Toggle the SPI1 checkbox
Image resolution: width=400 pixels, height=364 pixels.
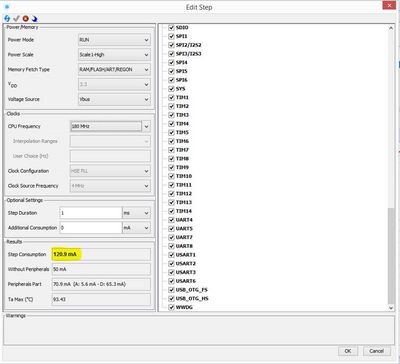(x=171, y=36)
